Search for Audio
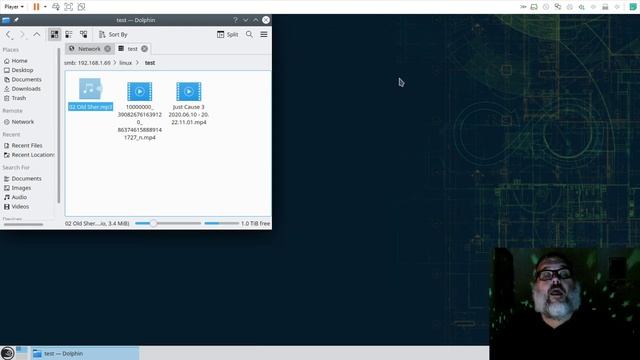The image size is (640, 360). (16, 198)
